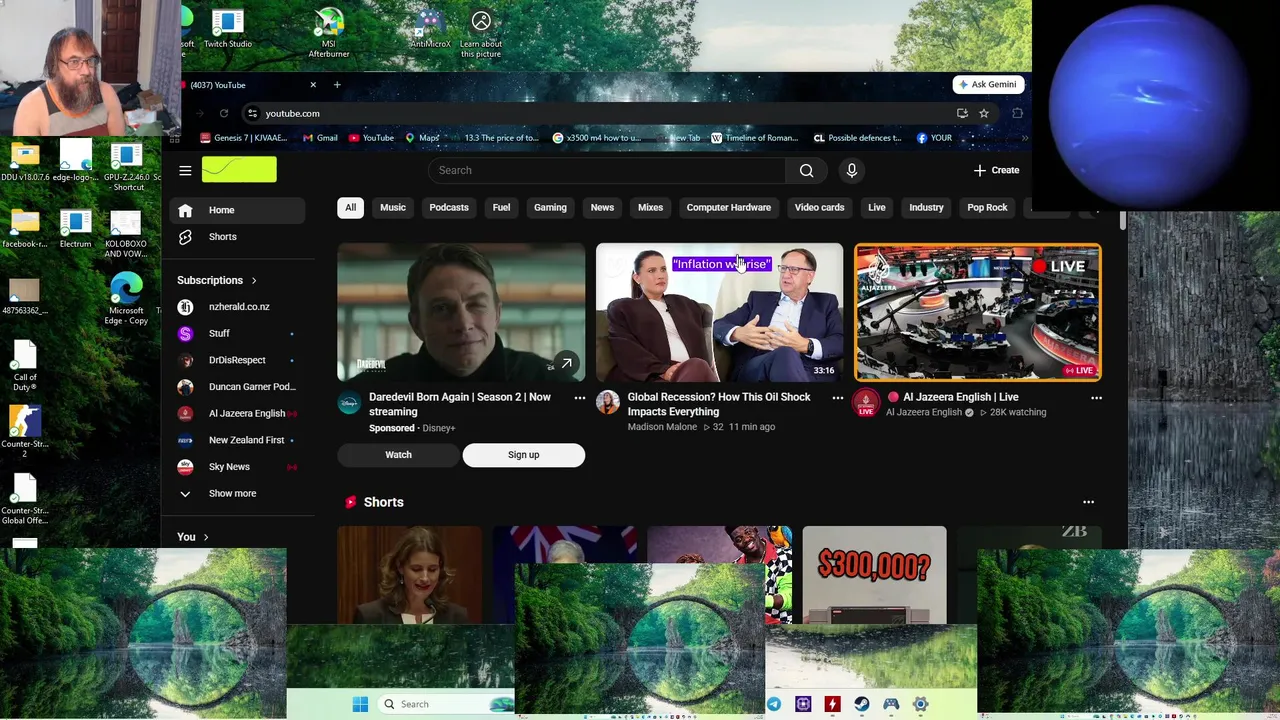Click the install app icon in address bar
This screenshot has width=1280, height=720.
click(x=962, y=113)
